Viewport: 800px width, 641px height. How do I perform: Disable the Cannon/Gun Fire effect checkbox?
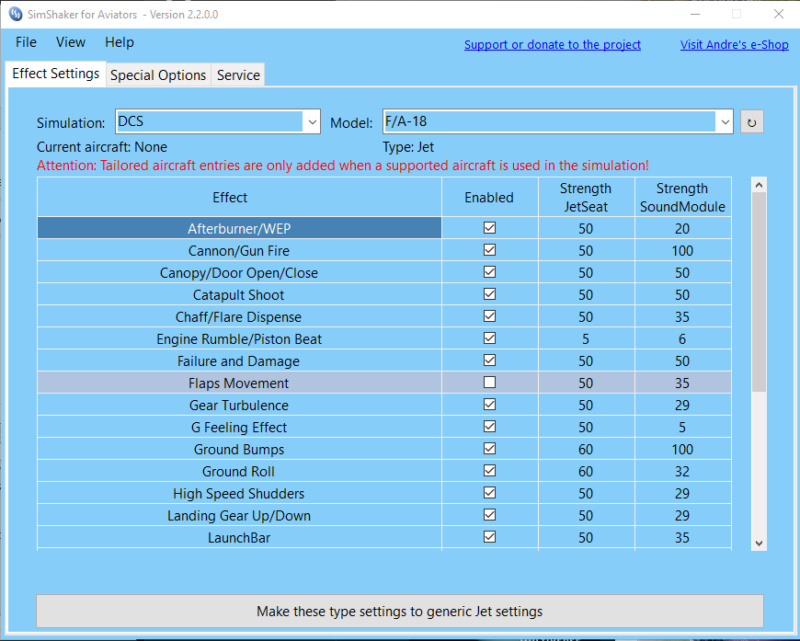489,250
